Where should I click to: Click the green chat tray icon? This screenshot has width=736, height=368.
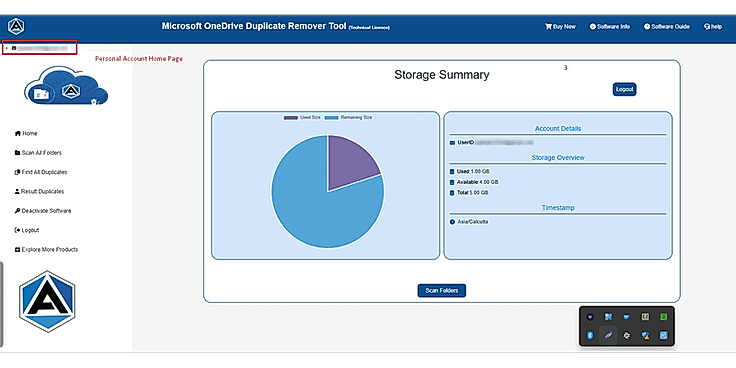coord(664,317)
